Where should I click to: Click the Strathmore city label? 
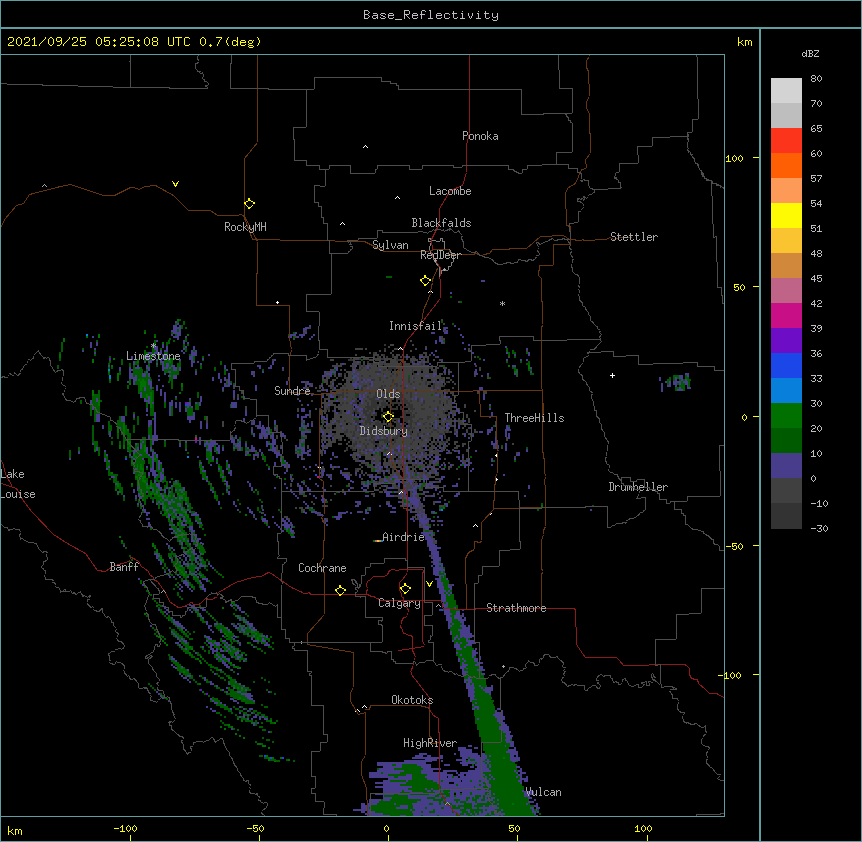(x=516, y=608)
